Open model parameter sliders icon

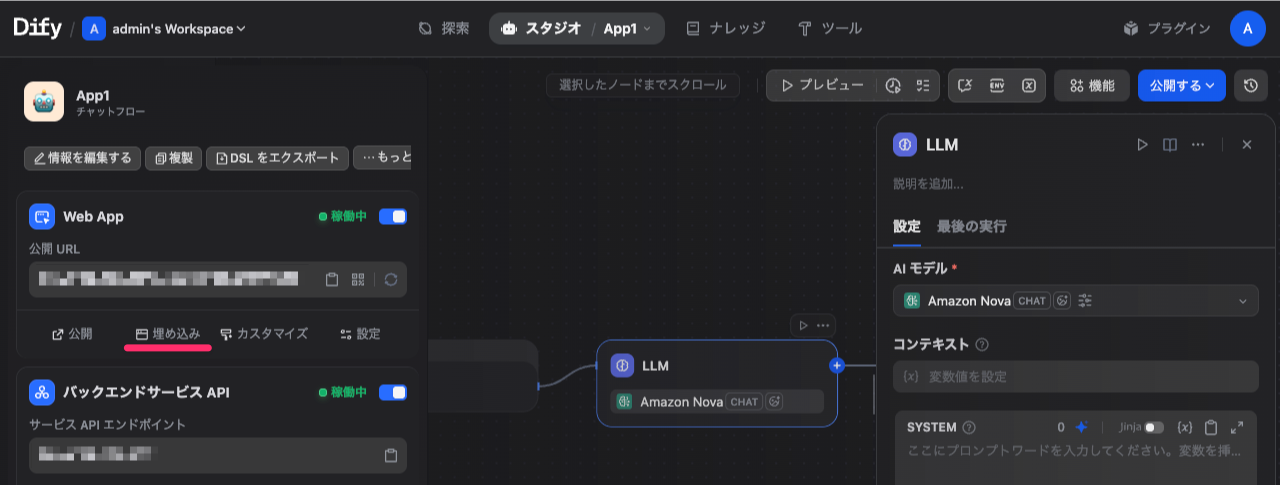pos(1086,301)
